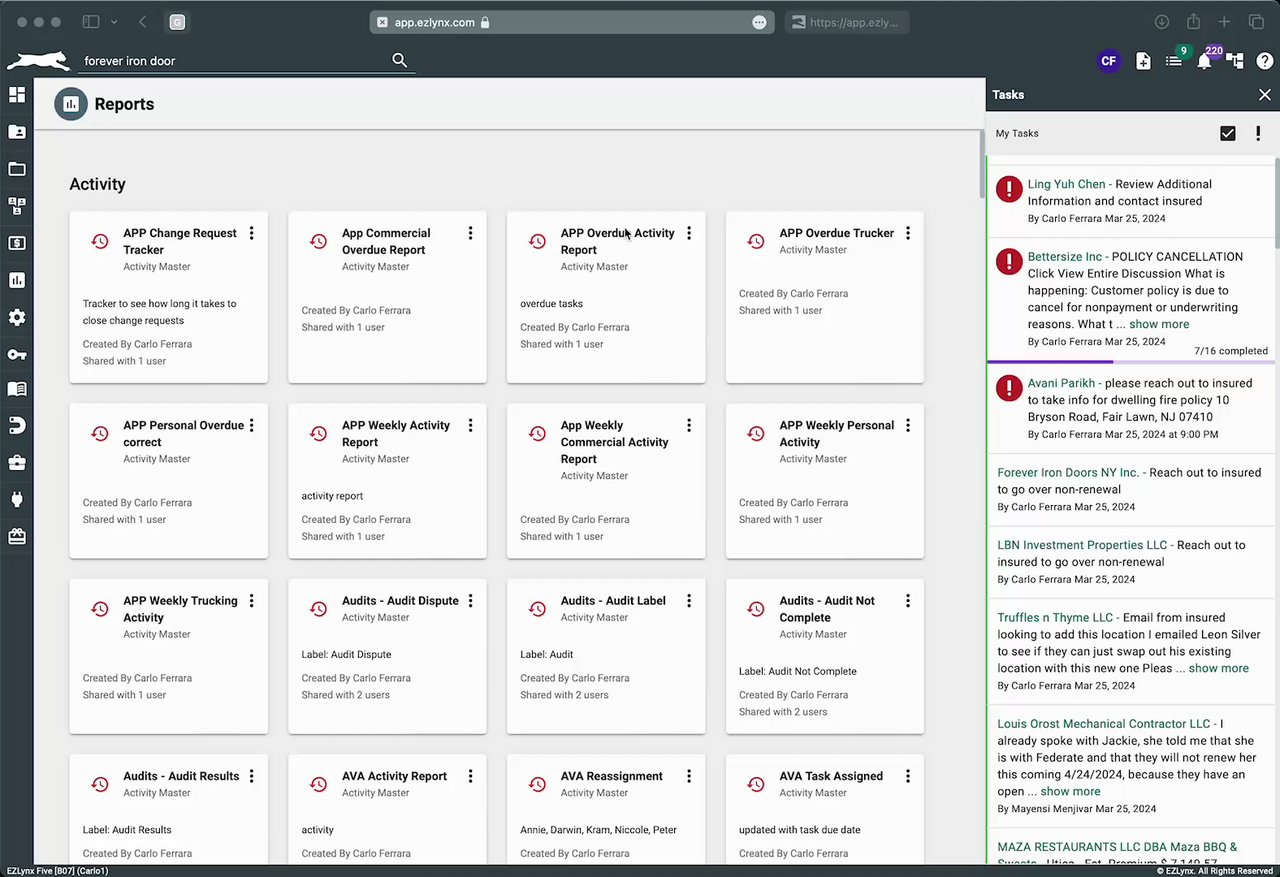Open the open book sidebar icon
This screenshot has height=877, width=1280.
[x=16, y=389]
